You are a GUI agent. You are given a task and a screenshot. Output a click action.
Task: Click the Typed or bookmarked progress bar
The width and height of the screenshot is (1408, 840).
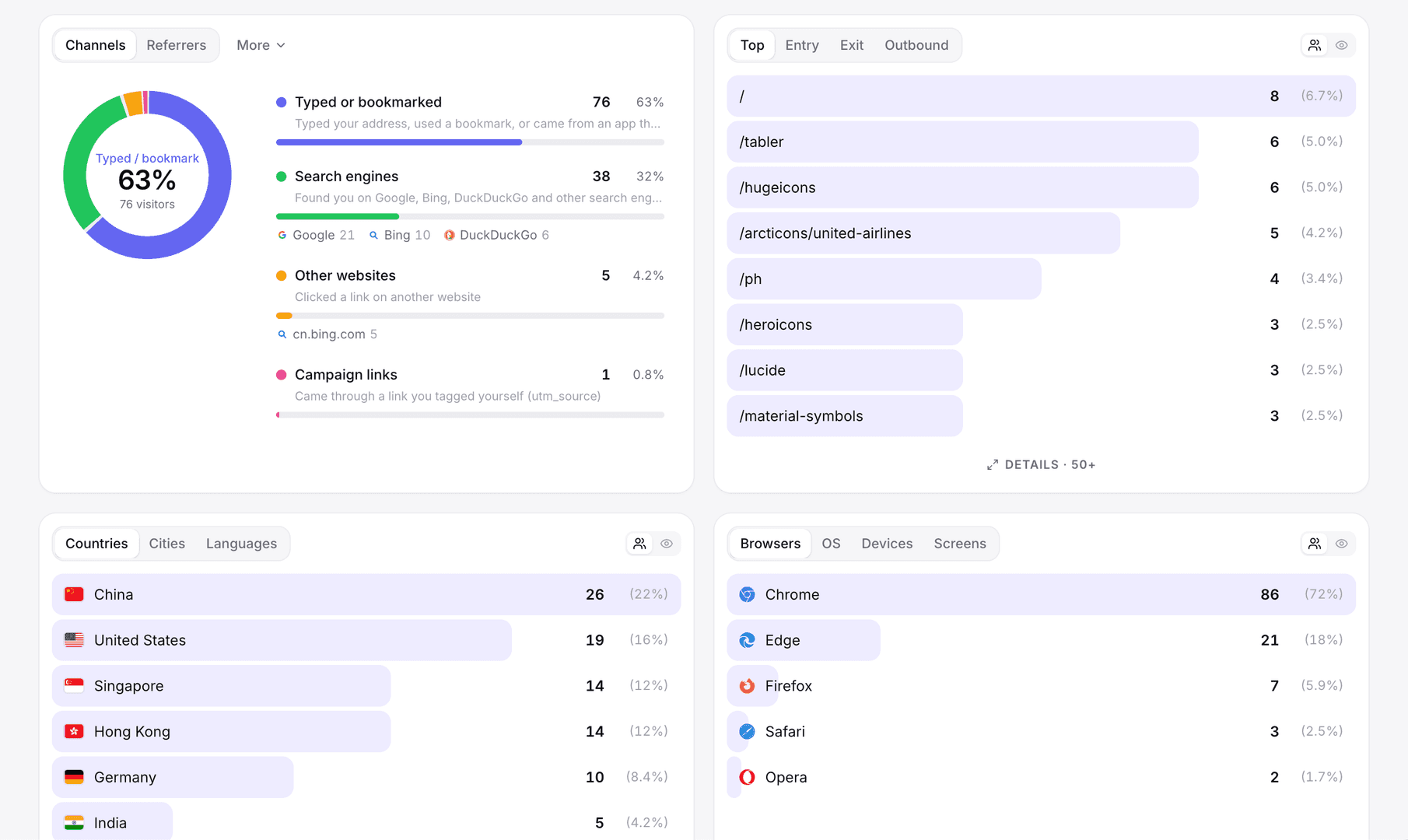(470, 142)
